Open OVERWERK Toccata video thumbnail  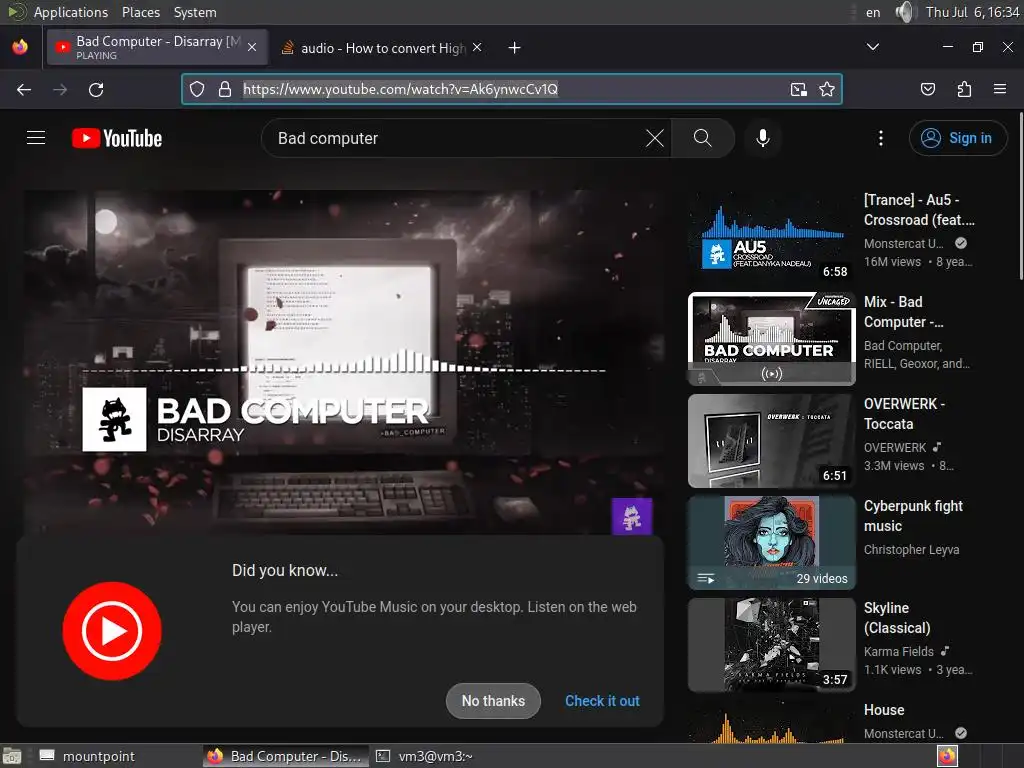coord(771,441)
